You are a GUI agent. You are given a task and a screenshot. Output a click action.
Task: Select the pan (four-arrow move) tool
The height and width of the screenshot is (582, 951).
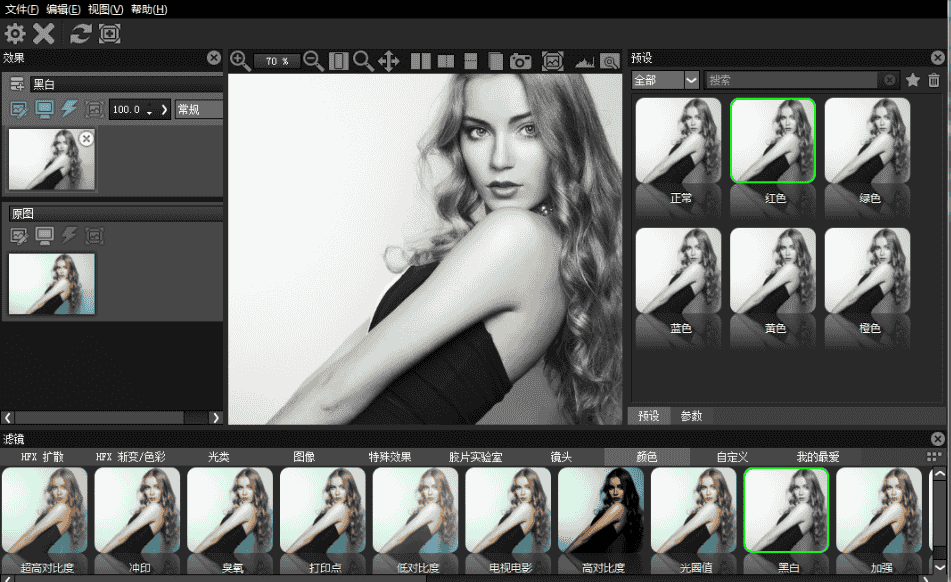tap(389, 61)
